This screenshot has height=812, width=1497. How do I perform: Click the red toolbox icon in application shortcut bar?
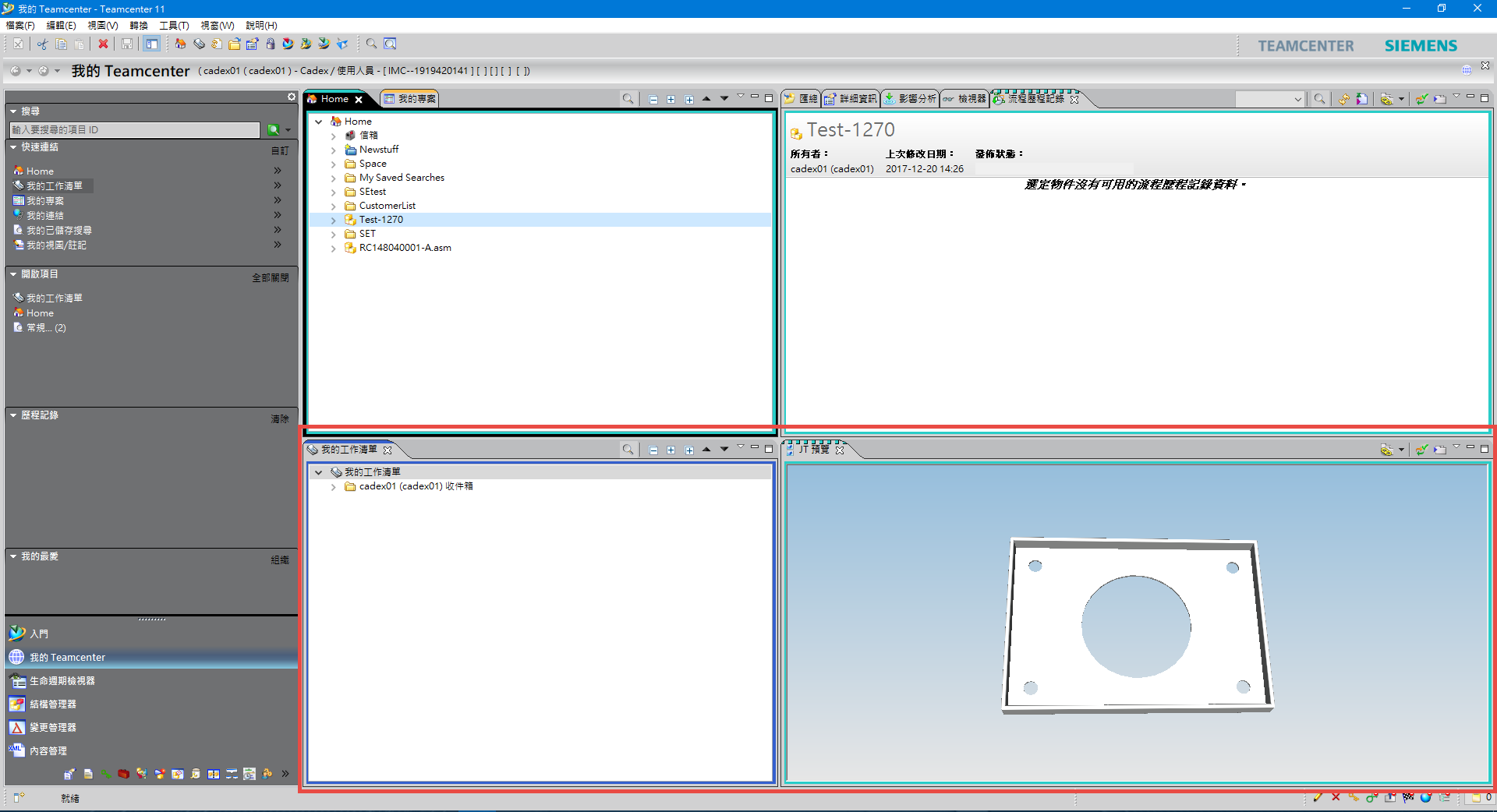[x=123, y=774]
